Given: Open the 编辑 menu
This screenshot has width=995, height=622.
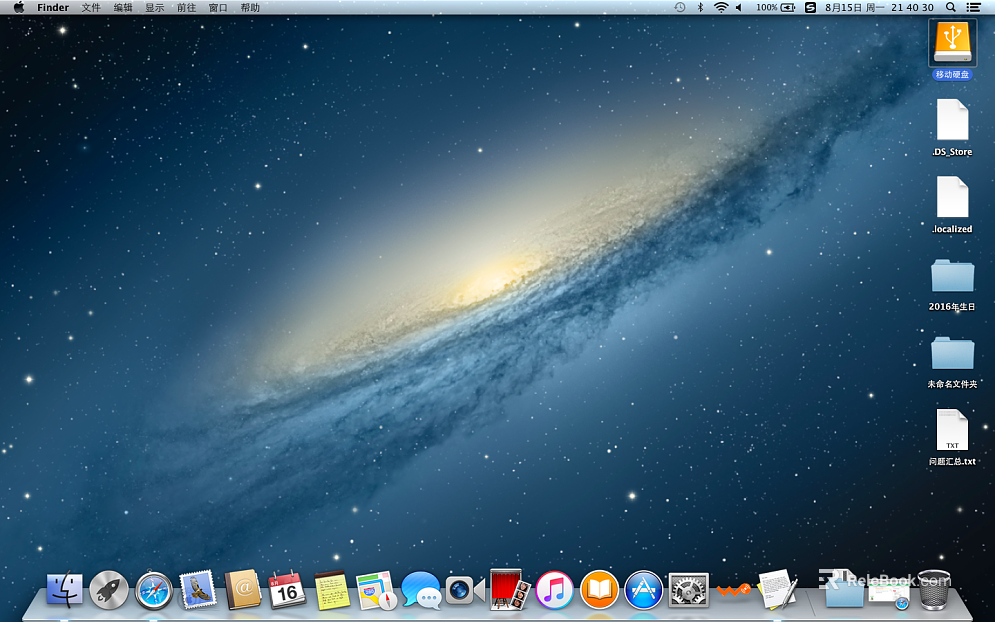Looking at the screenshot, I should pyautogui.click(x=123, y=8).
